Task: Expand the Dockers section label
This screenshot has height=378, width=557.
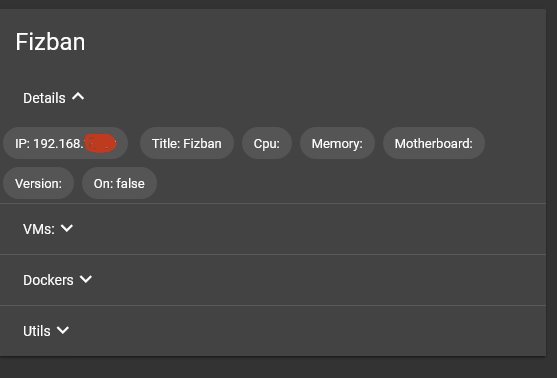Action: [x=48, y=280]
